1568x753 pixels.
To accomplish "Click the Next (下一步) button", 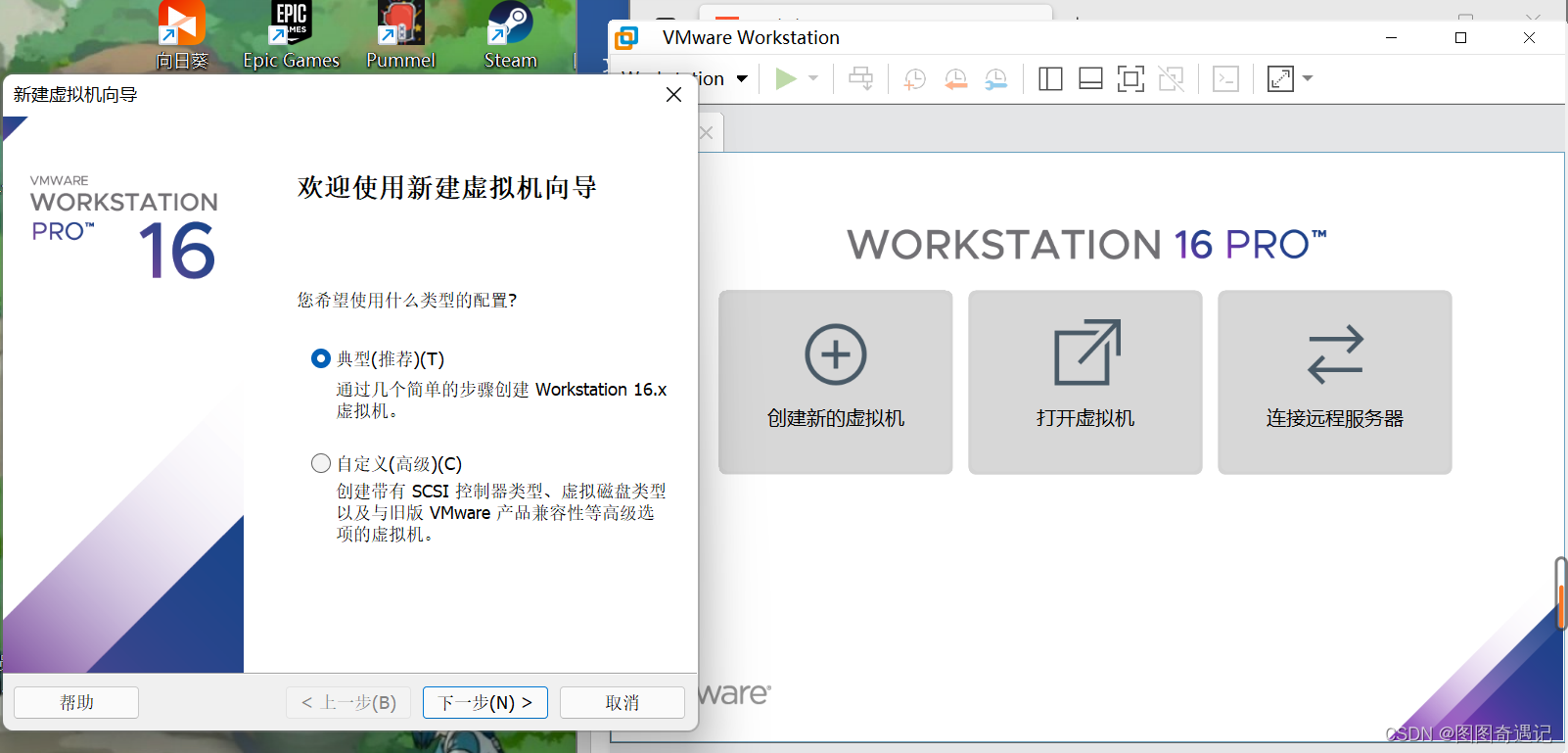I will point(485,703).
